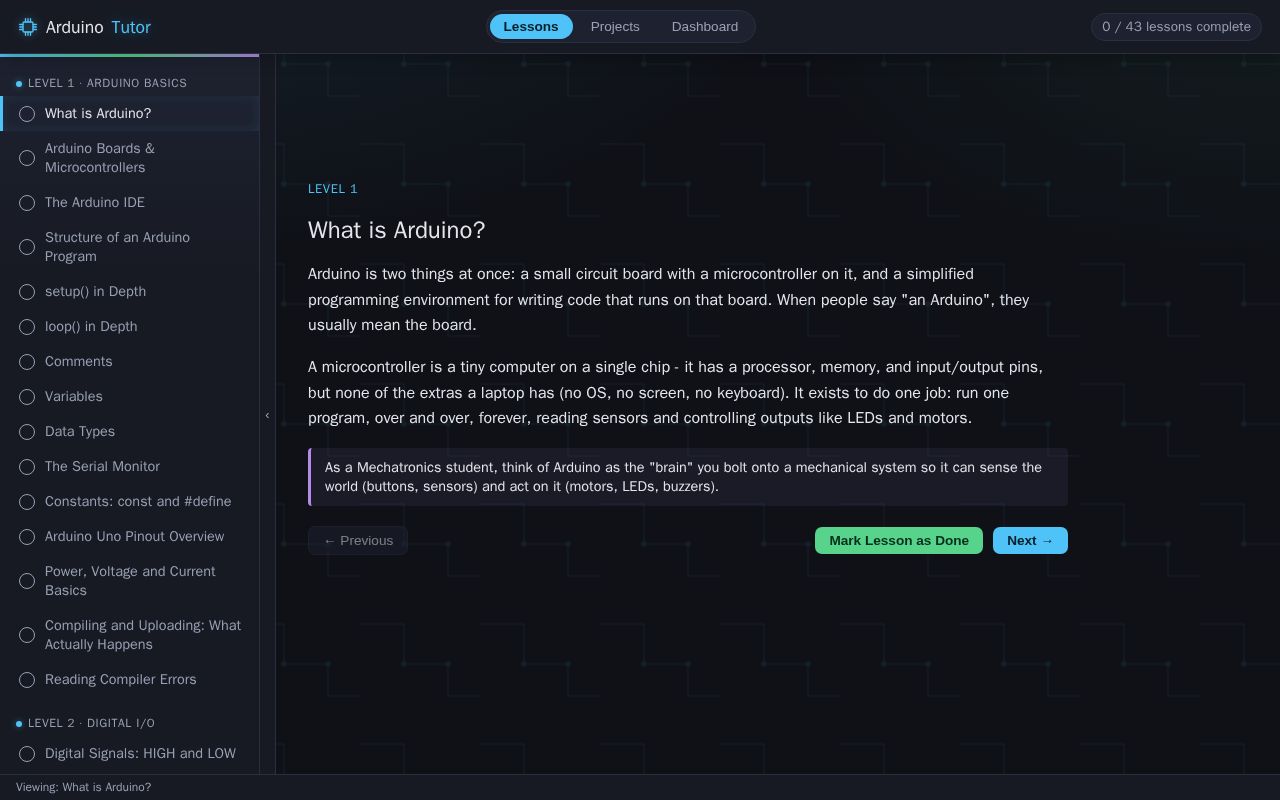Open the Data Types lesson

click(x=130, y=432)
